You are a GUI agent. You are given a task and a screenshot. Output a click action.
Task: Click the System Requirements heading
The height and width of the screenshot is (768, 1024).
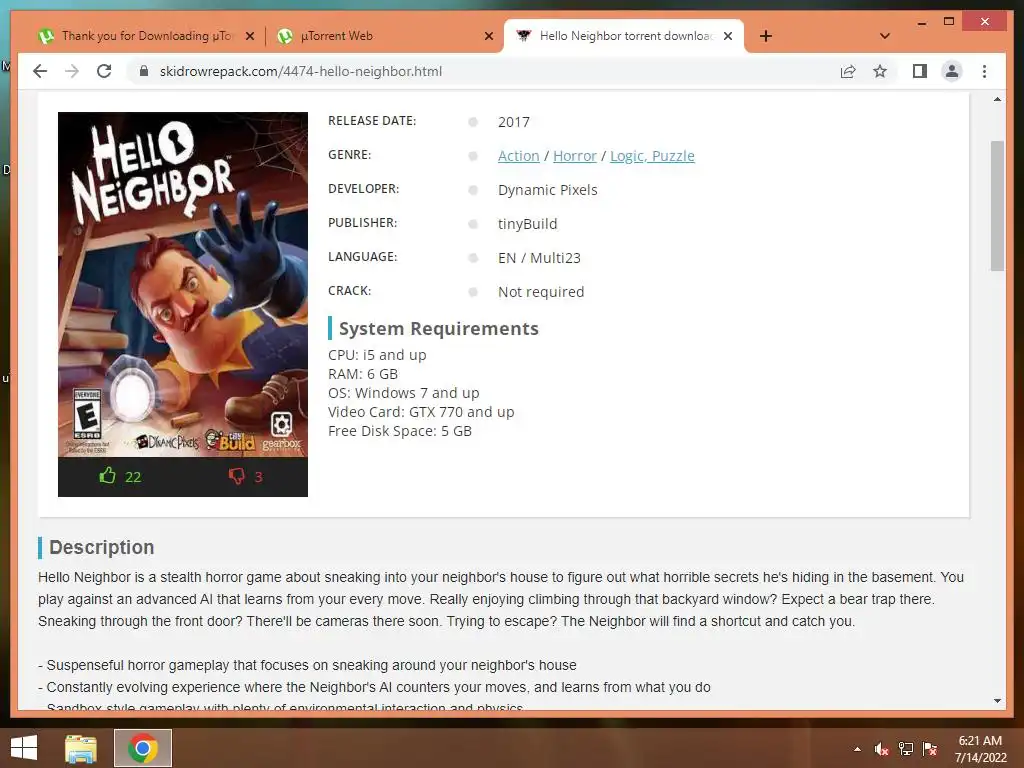[x=438, y=328]
